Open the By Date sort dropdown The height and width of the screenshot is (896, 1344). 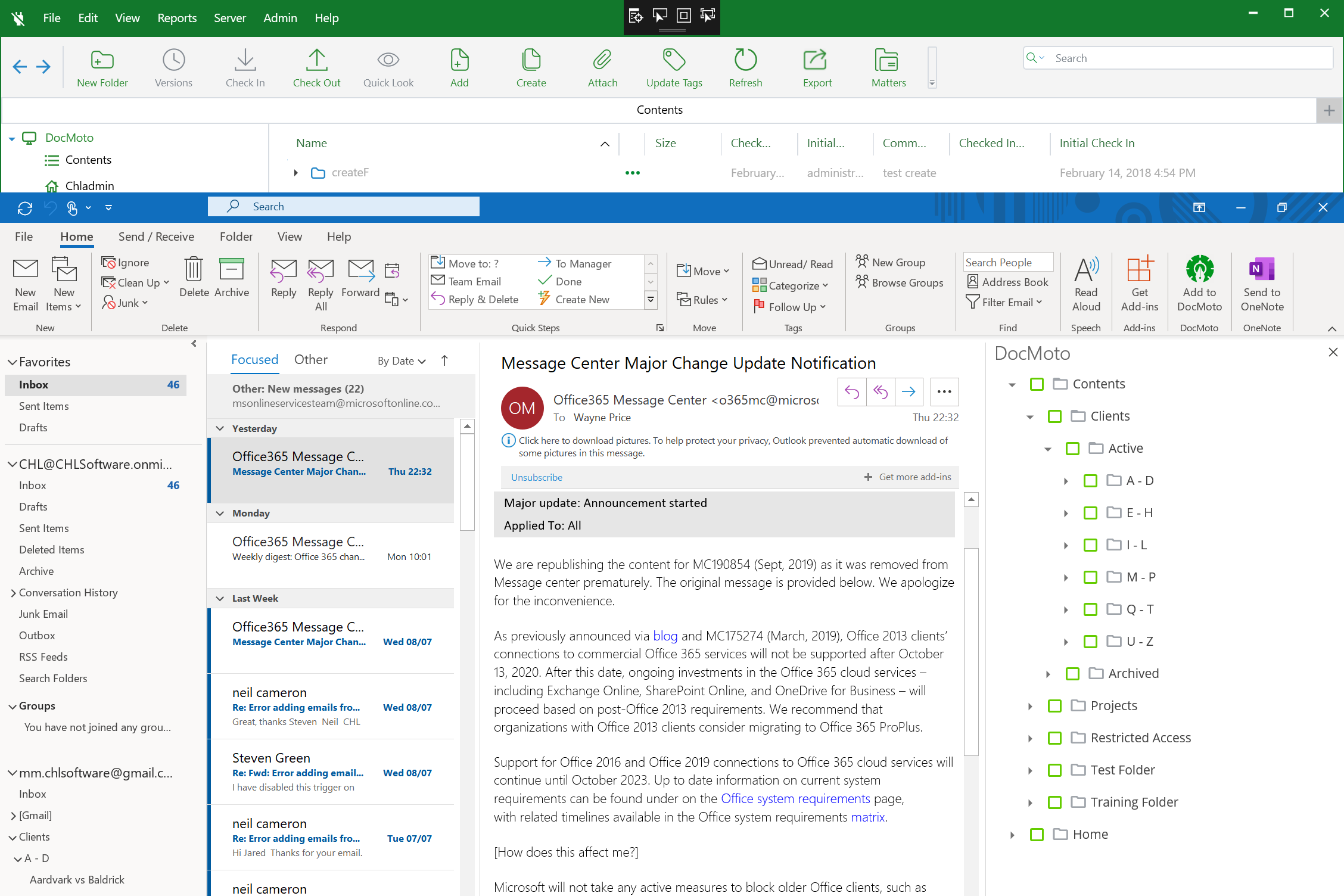pyautogui.click(x=402, y=361)
